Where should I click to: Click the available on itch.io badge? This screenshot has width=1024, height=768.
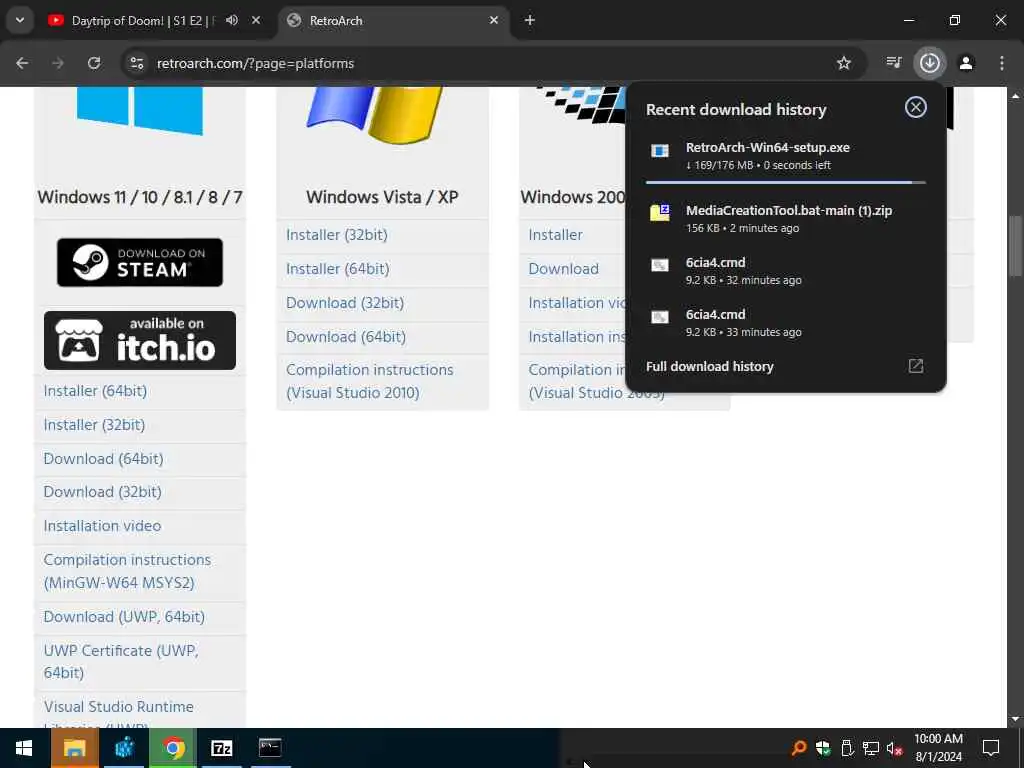(140, 340)
